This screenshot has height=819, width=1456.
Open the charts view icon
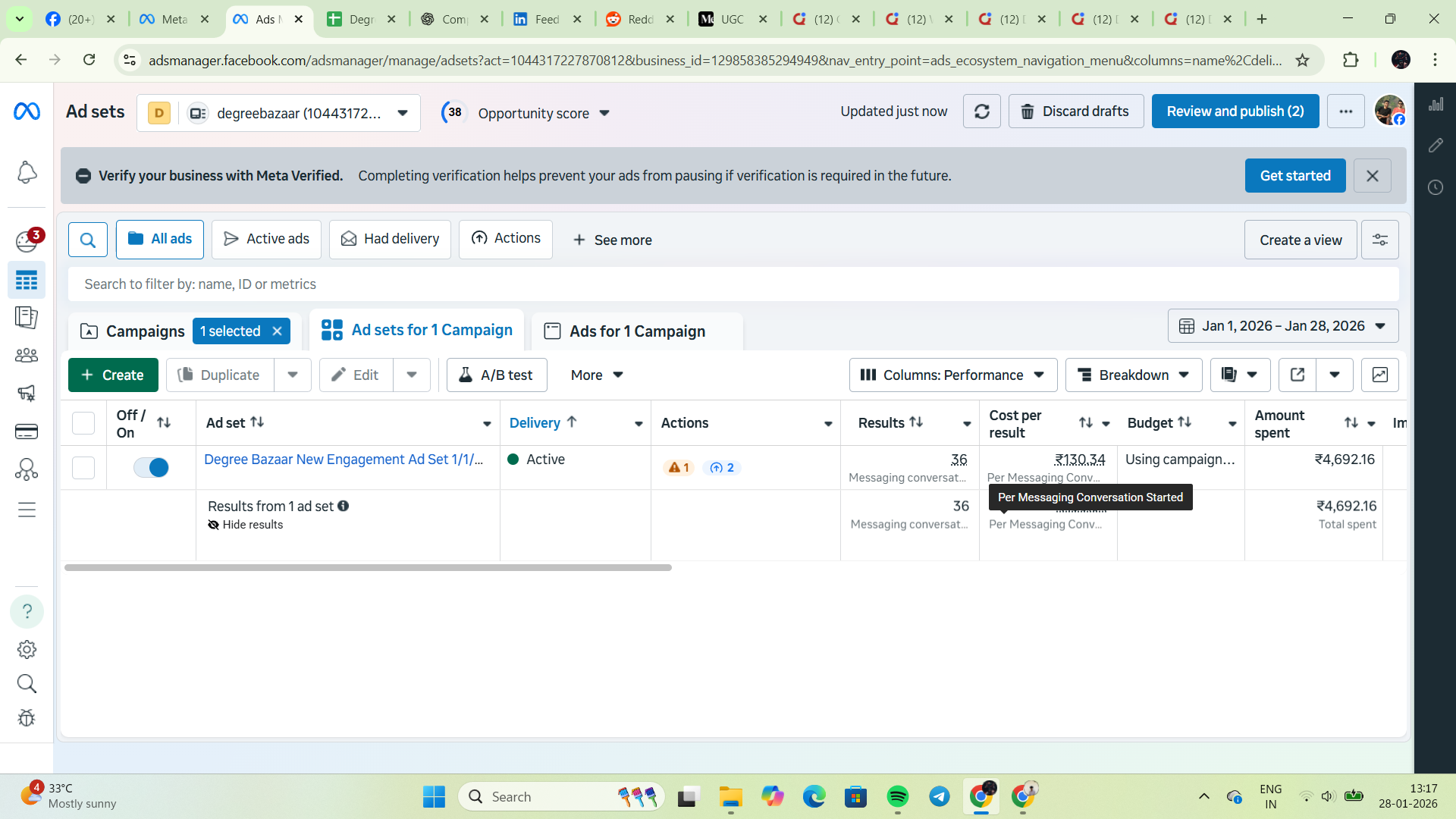tap(1379, 375)
